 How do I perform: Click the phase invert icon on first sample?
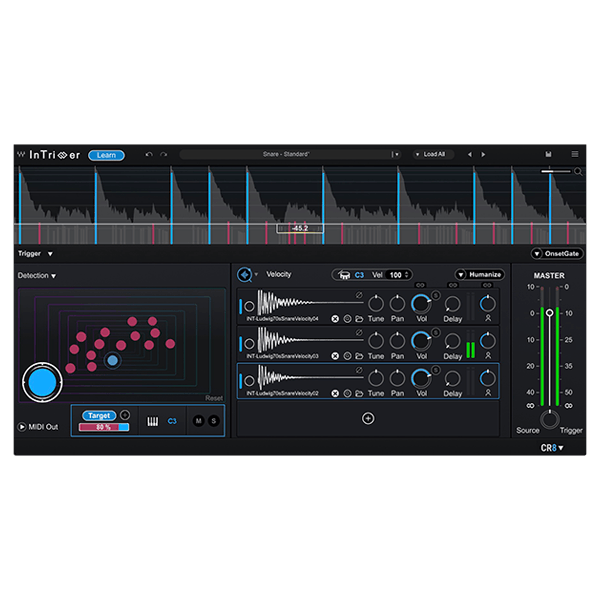point(359,295)
